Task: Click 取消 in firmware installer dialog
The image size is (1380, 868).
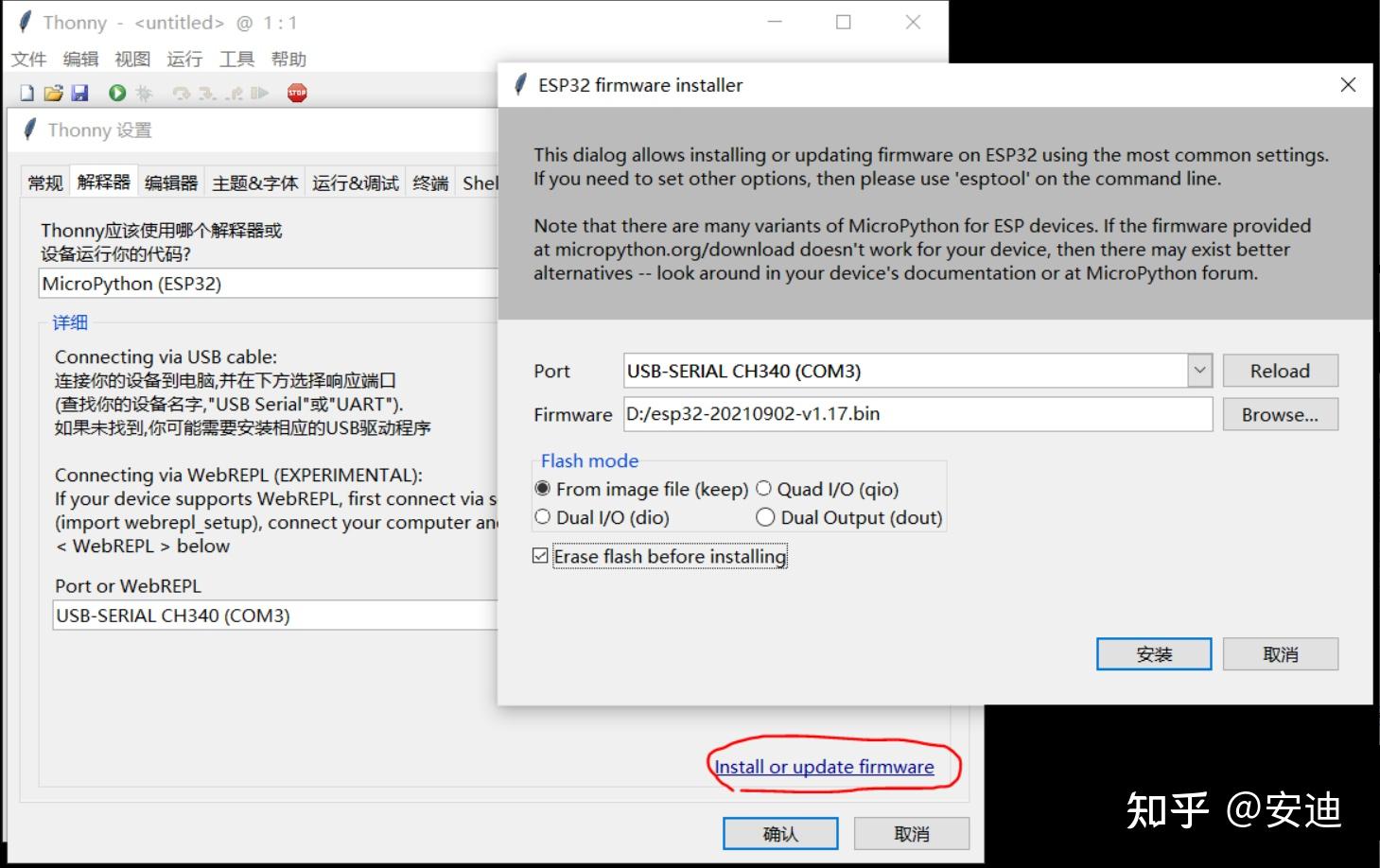Action: (x=1280, y=654)
